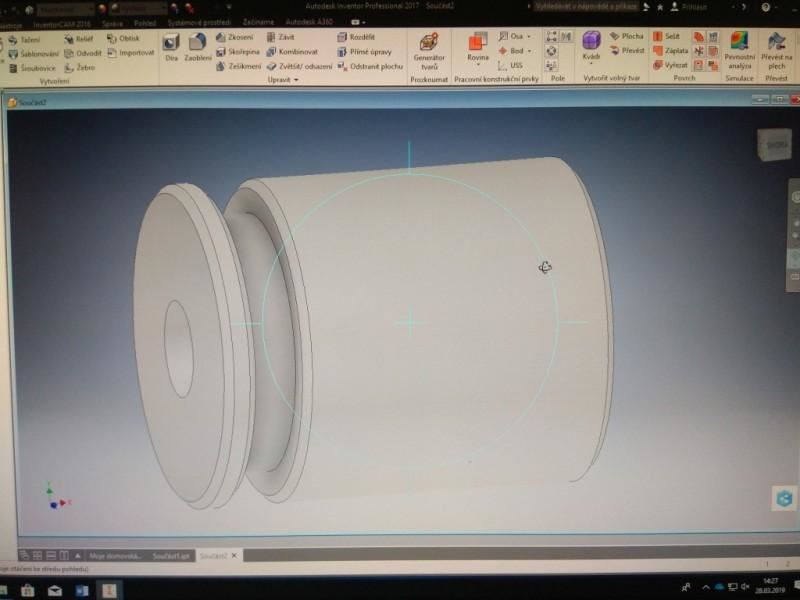Choose the Závit thread tool
The image size is (800, 600).
click(x=279, y=37)
